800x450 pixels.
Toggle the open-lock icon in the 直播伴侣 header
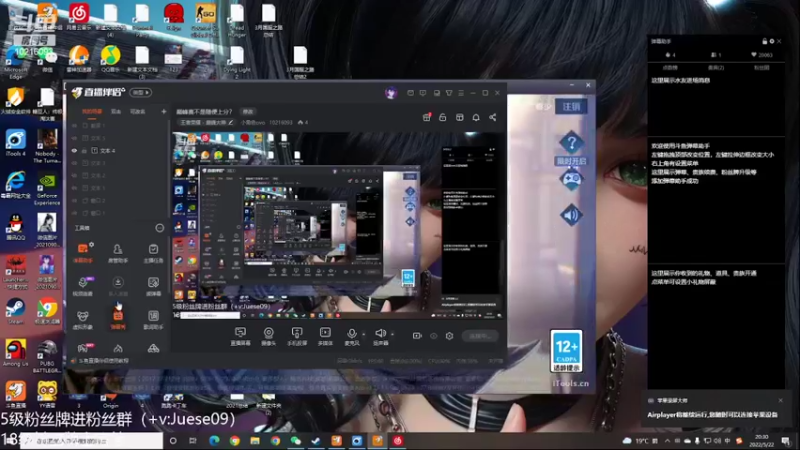pyautogui.click(x=443, y=117)
